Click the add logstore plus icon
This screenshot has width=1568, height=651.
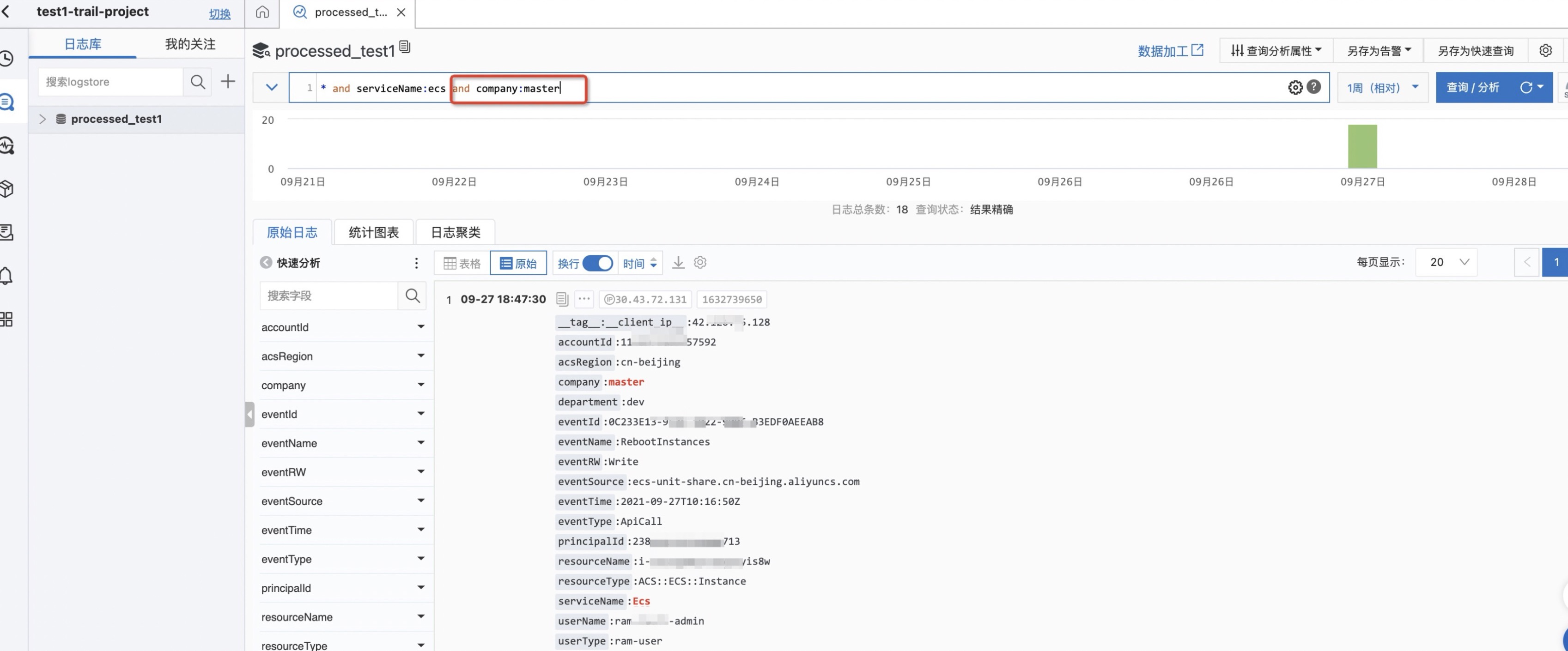[228, 82]
